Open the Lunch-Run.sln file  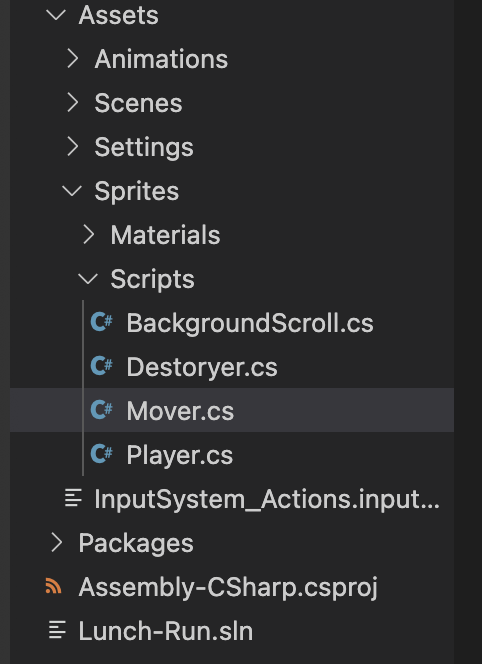pyautogui.click(x=166, y=631)
